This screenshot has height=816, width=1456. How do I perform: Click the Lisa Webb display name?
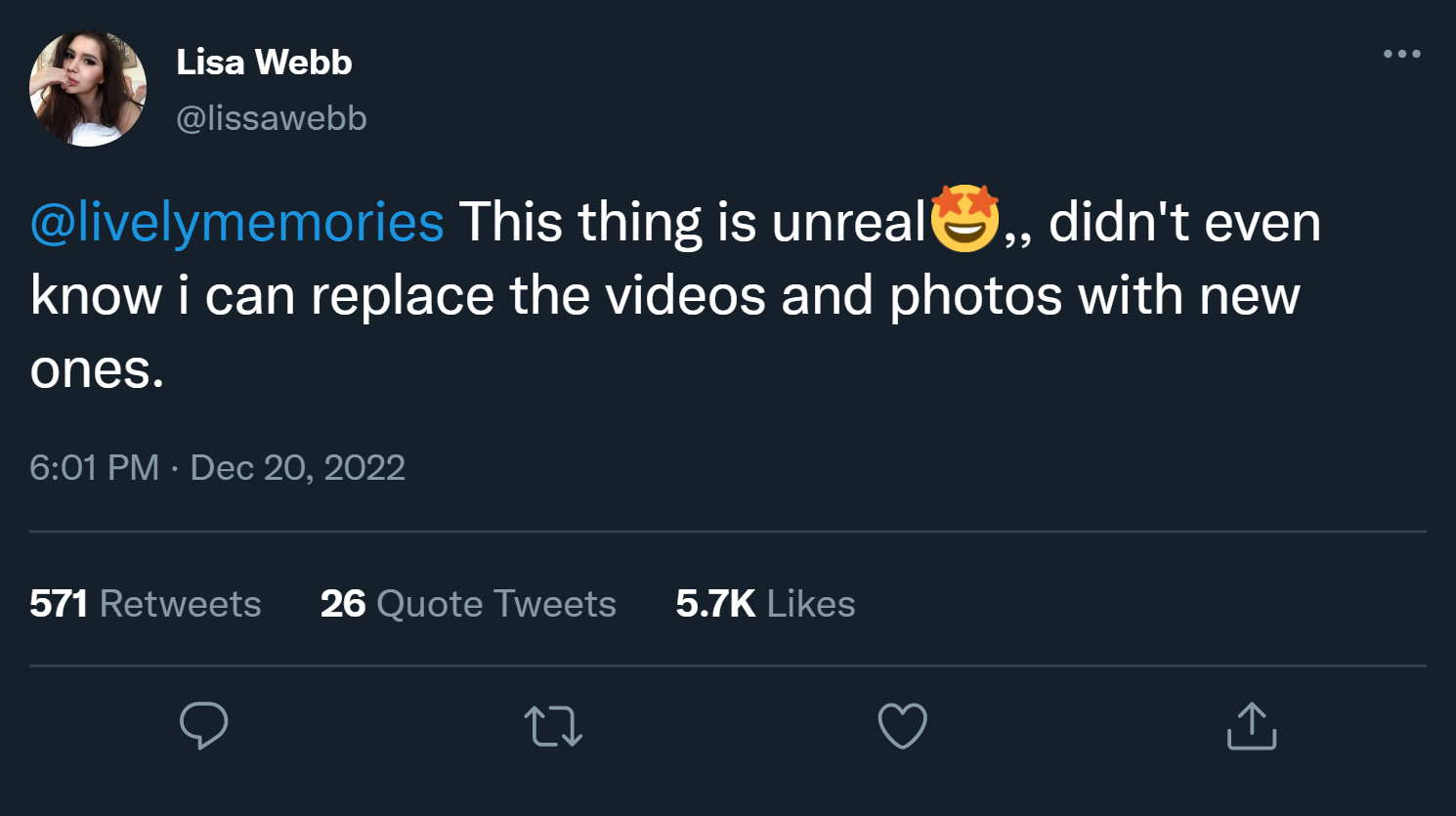[264, 63]
